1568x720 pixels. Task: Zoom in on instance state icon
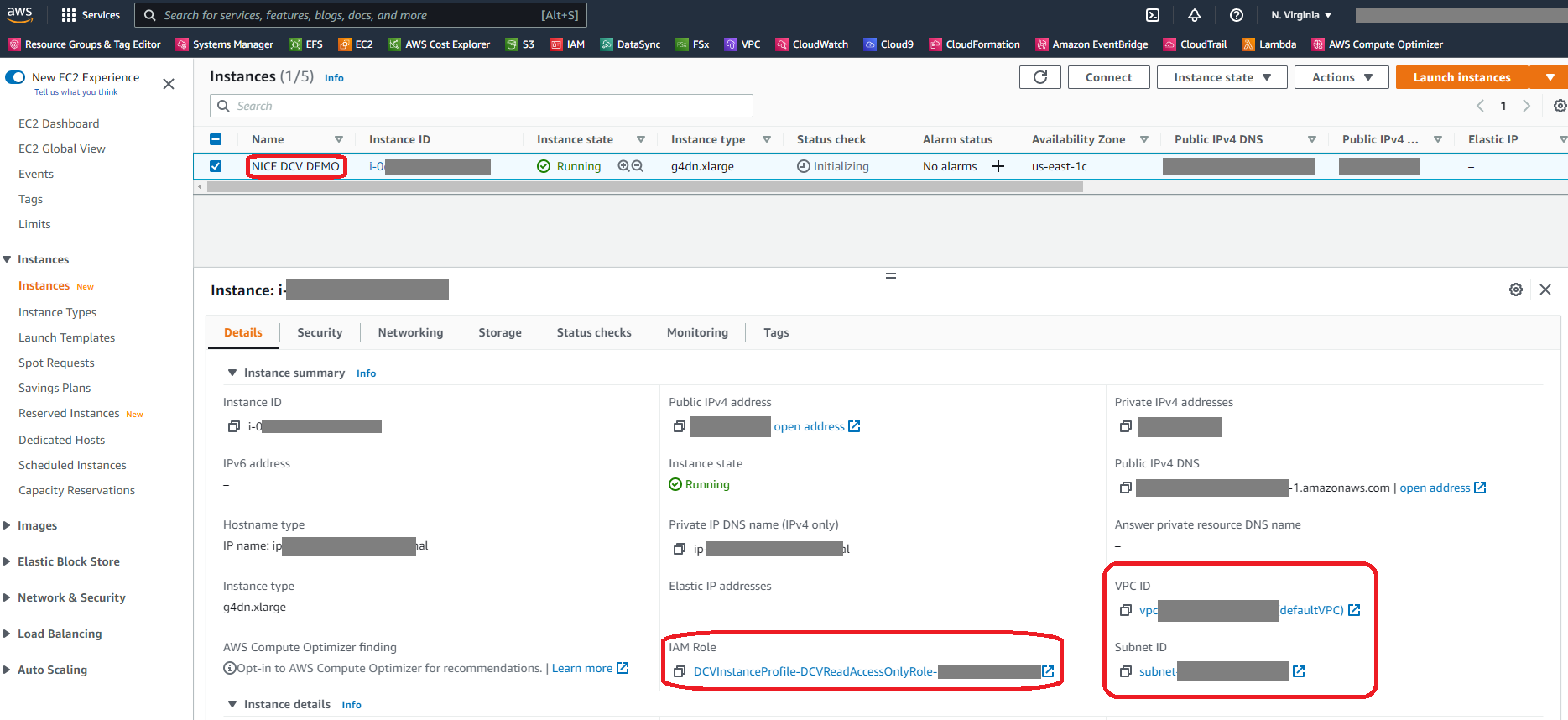[624, 166]
